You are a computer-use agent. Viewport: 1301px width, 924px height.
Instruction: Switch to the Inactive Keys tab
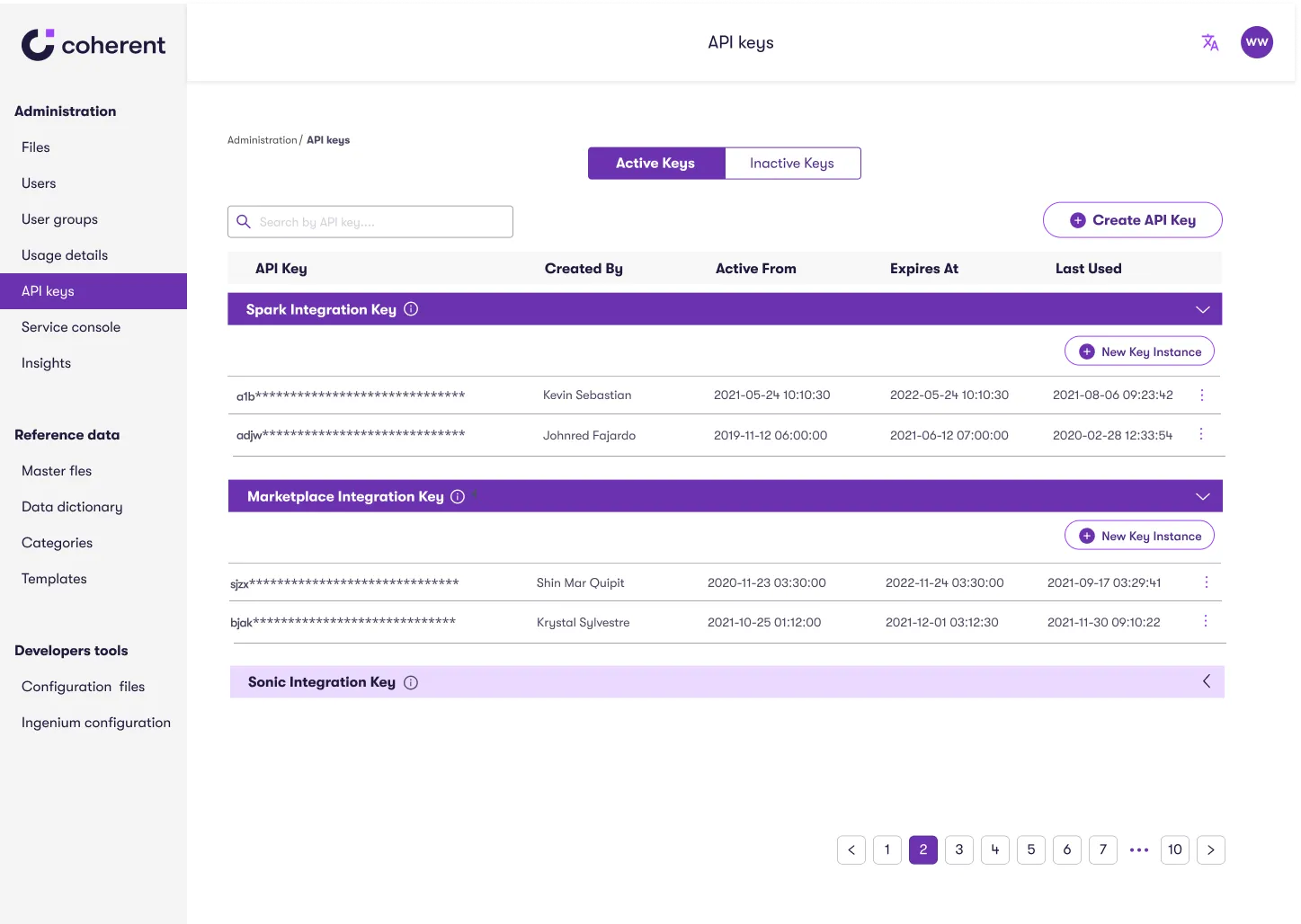[792, 164]
